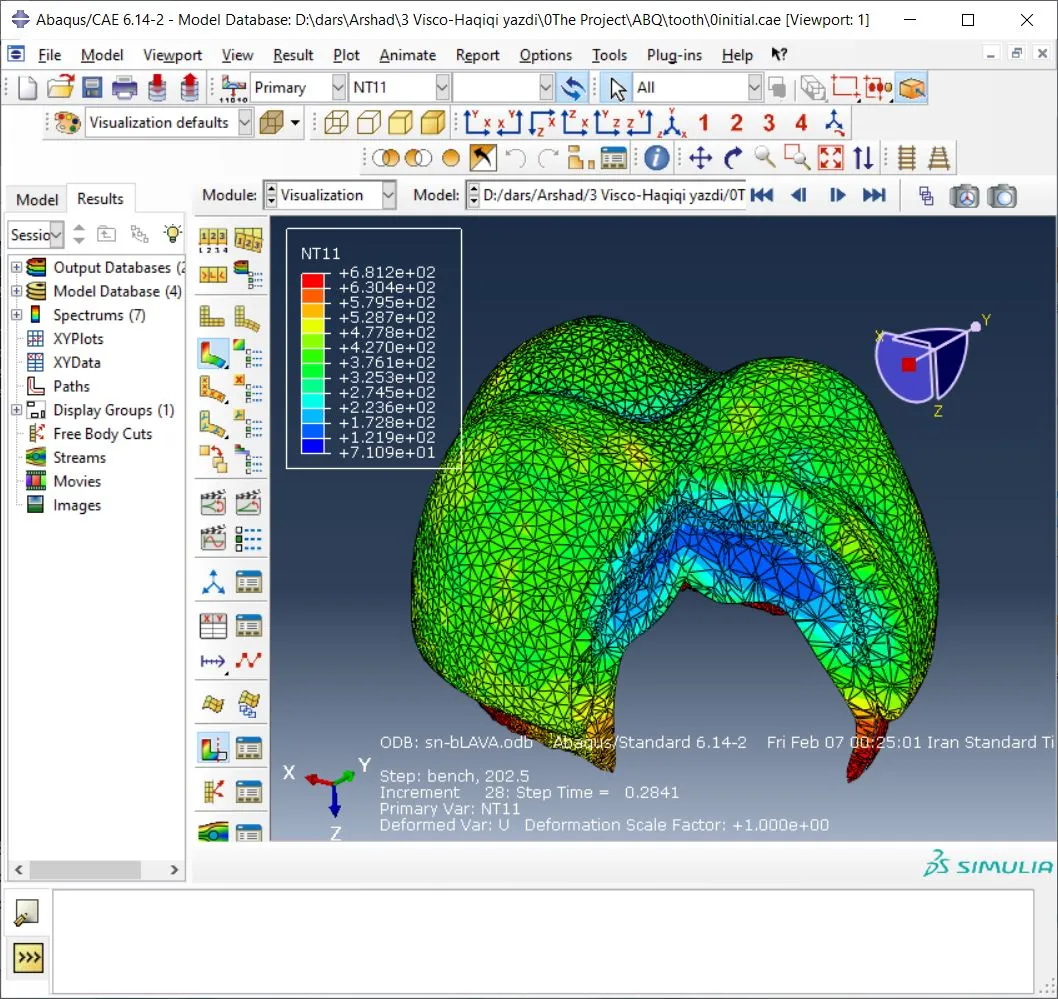Toggle shaded render style
Image resolution: width=1058 pixels, height=999 pixels.
(432, 123)
